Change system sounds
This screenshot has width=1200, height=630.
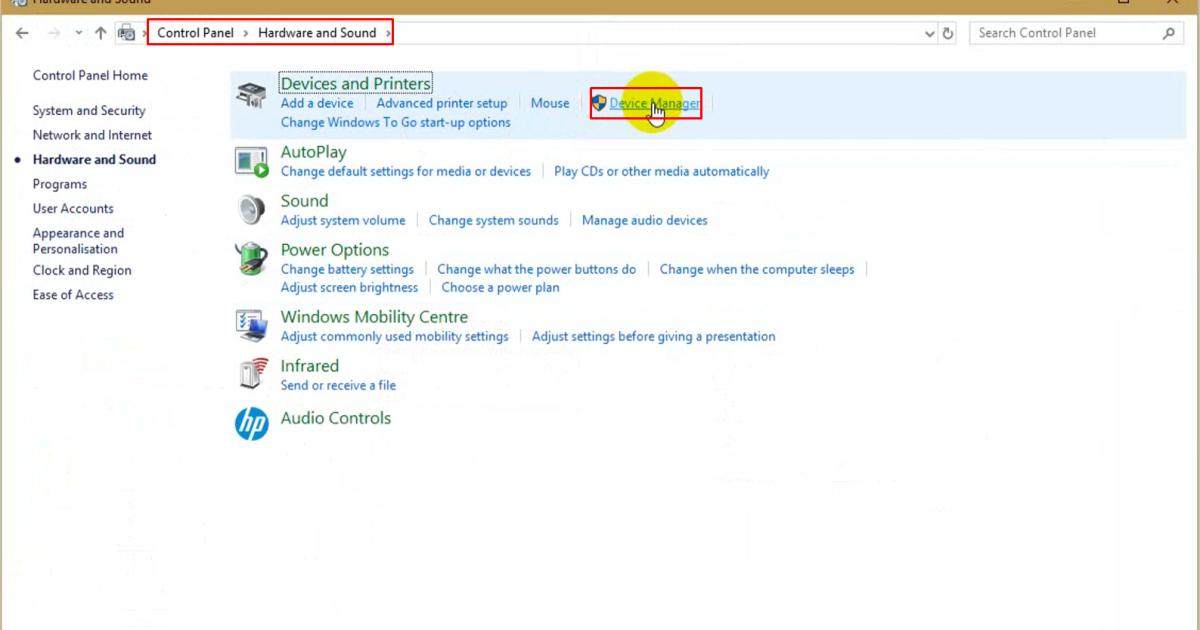pos(494,221)
